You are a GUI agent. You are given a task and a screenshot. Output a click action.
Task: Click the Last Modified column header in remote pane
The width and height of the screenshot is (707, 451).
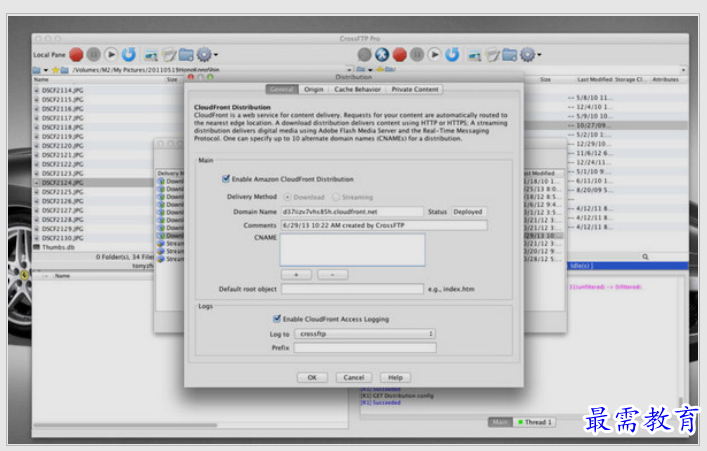point(595,79)
